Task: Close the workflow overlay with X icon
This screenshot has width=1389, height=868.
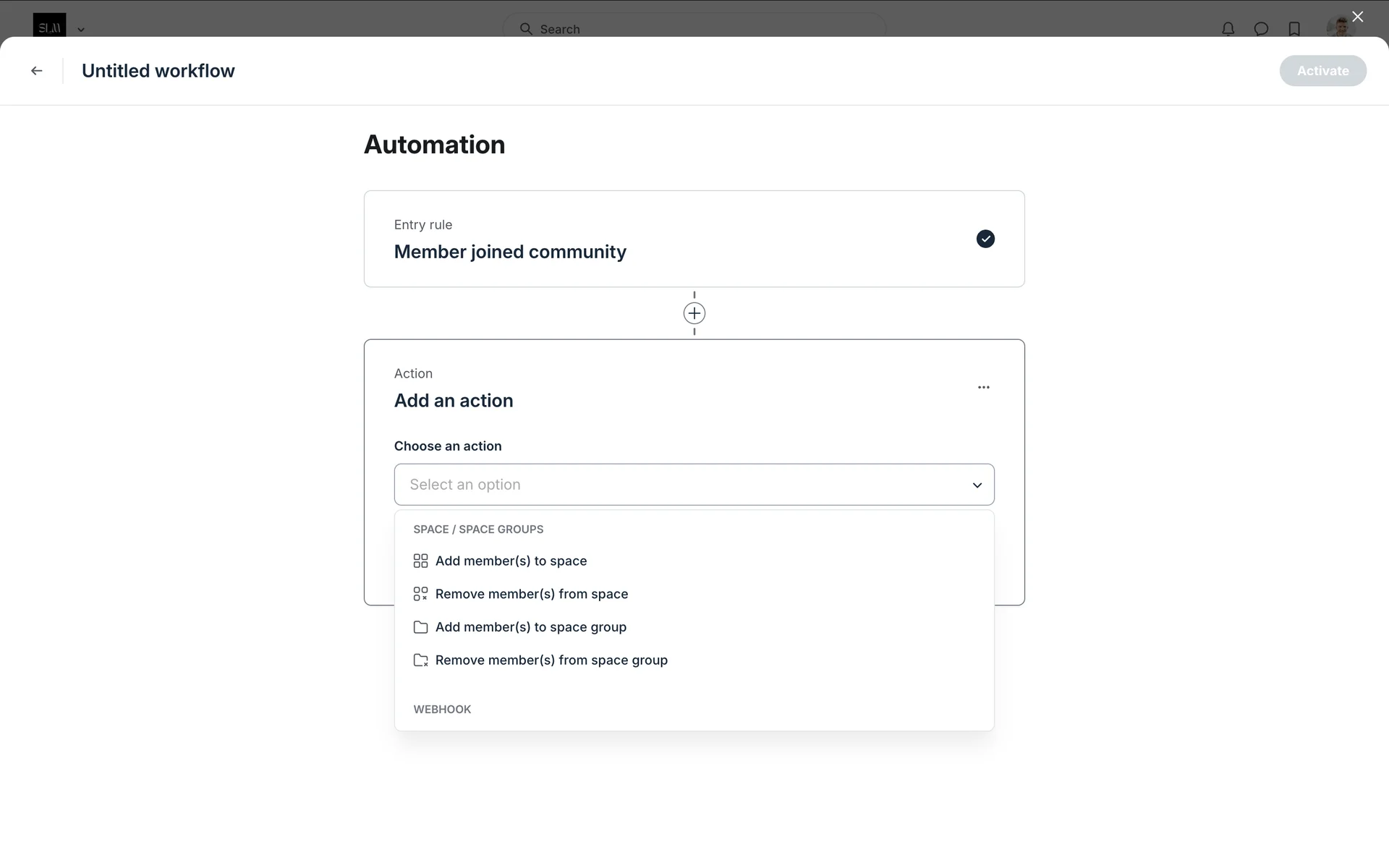Action: pyautogui.click(x=1357, y=17)
